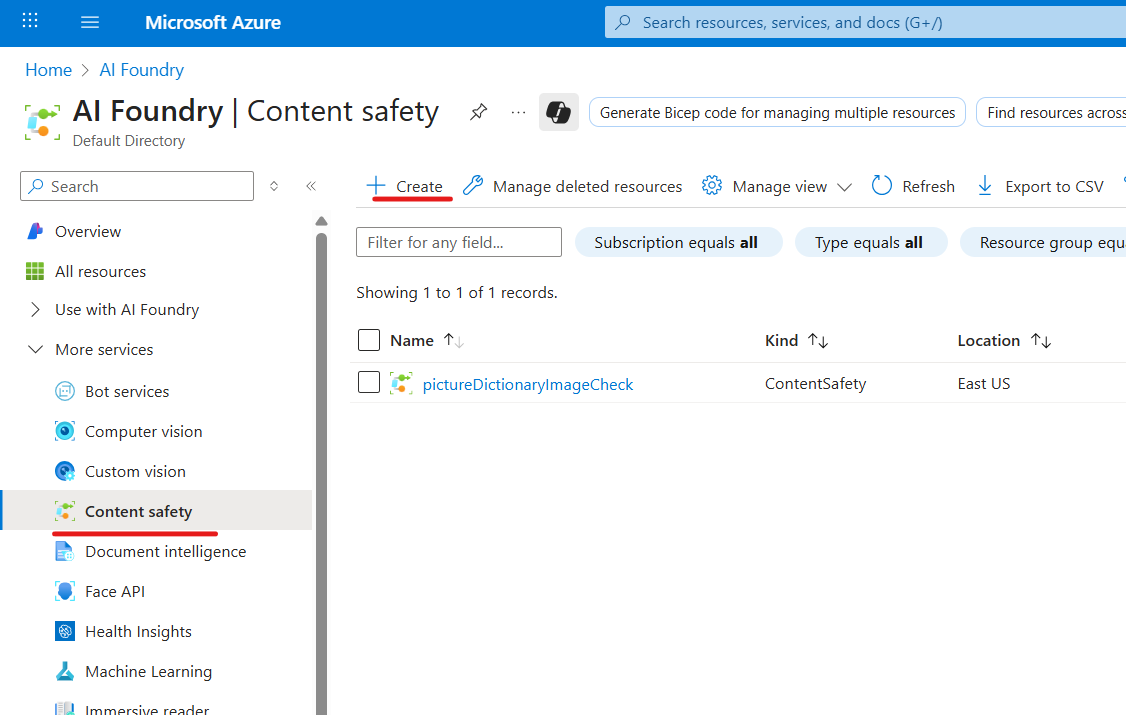Click the Content safety sidebar icon
Image resolution: width=1126 pixels, height=715 pixels.
[x=65, y=511]
